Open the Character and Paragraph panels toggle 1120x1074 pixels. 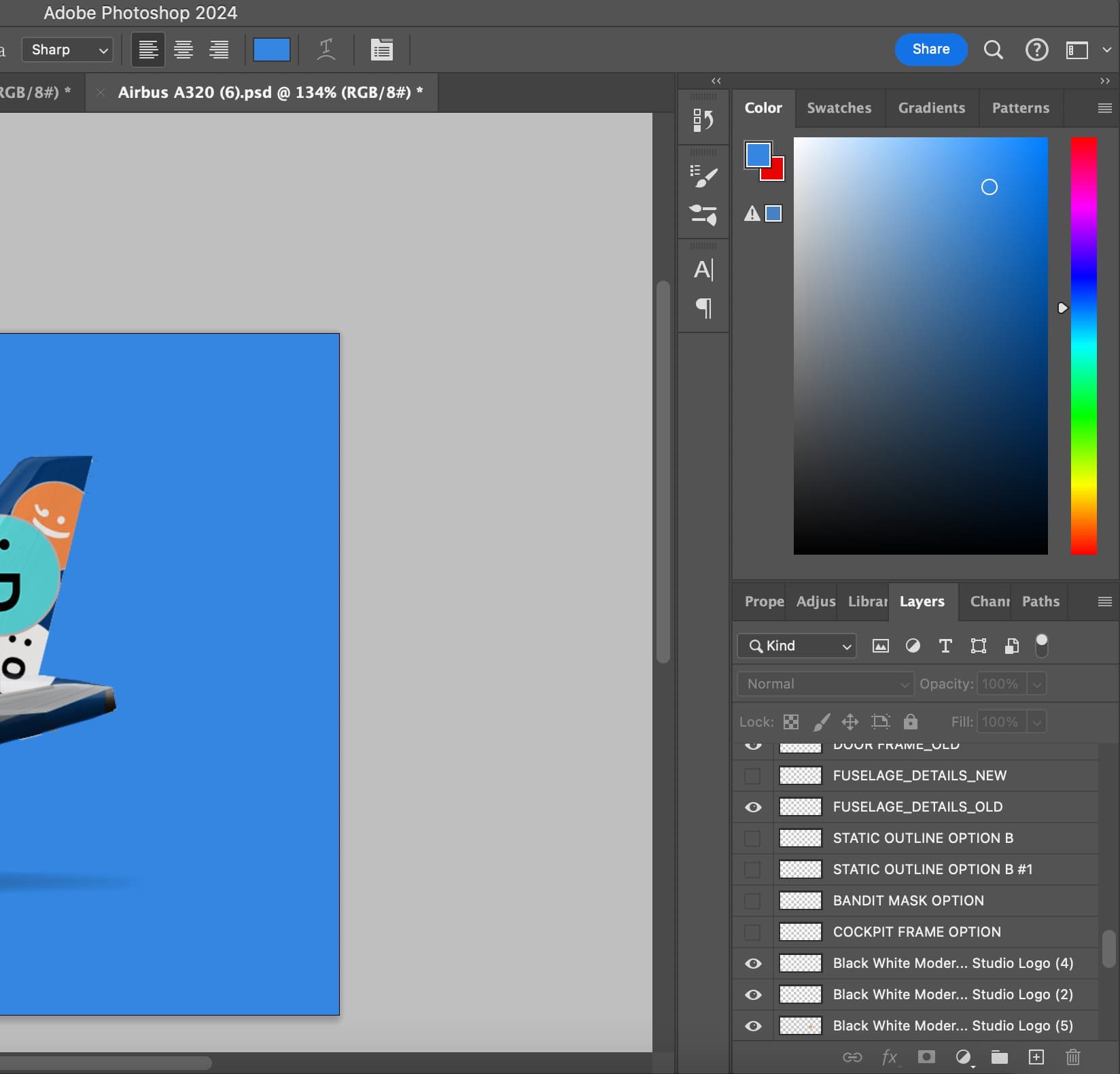(381, 50)
